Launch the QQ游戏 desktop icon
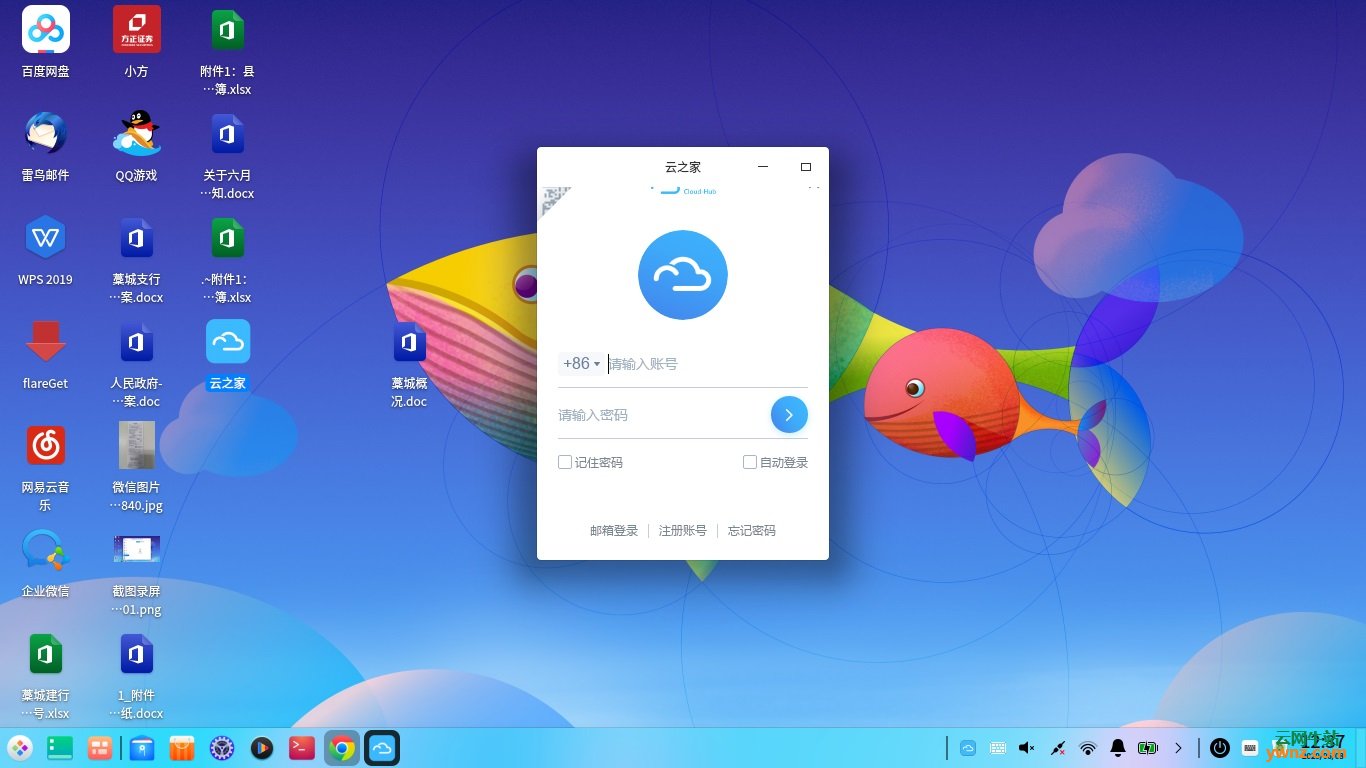The width and height of the screenshot is (1366, 768). pos(137,146)
